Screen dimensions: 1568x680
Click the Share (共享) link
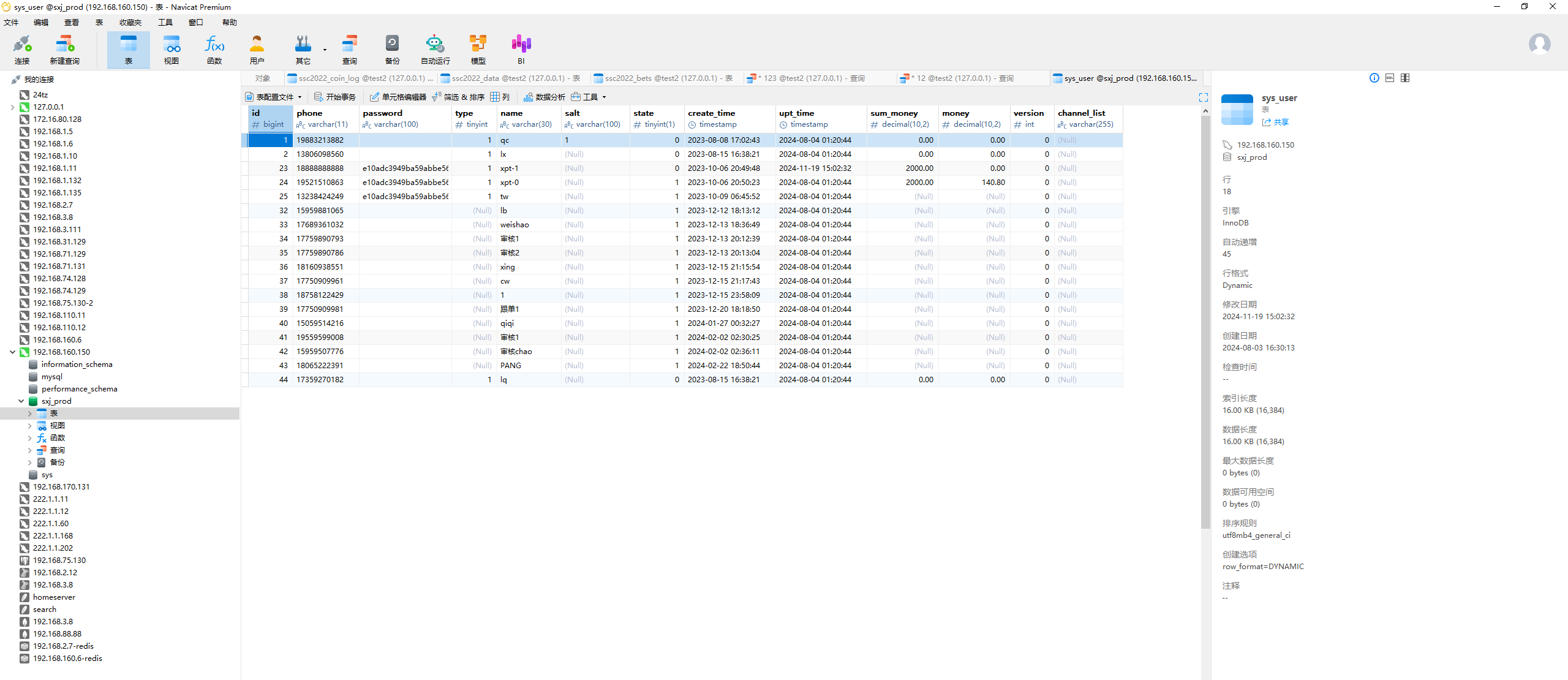(1275, 123)
